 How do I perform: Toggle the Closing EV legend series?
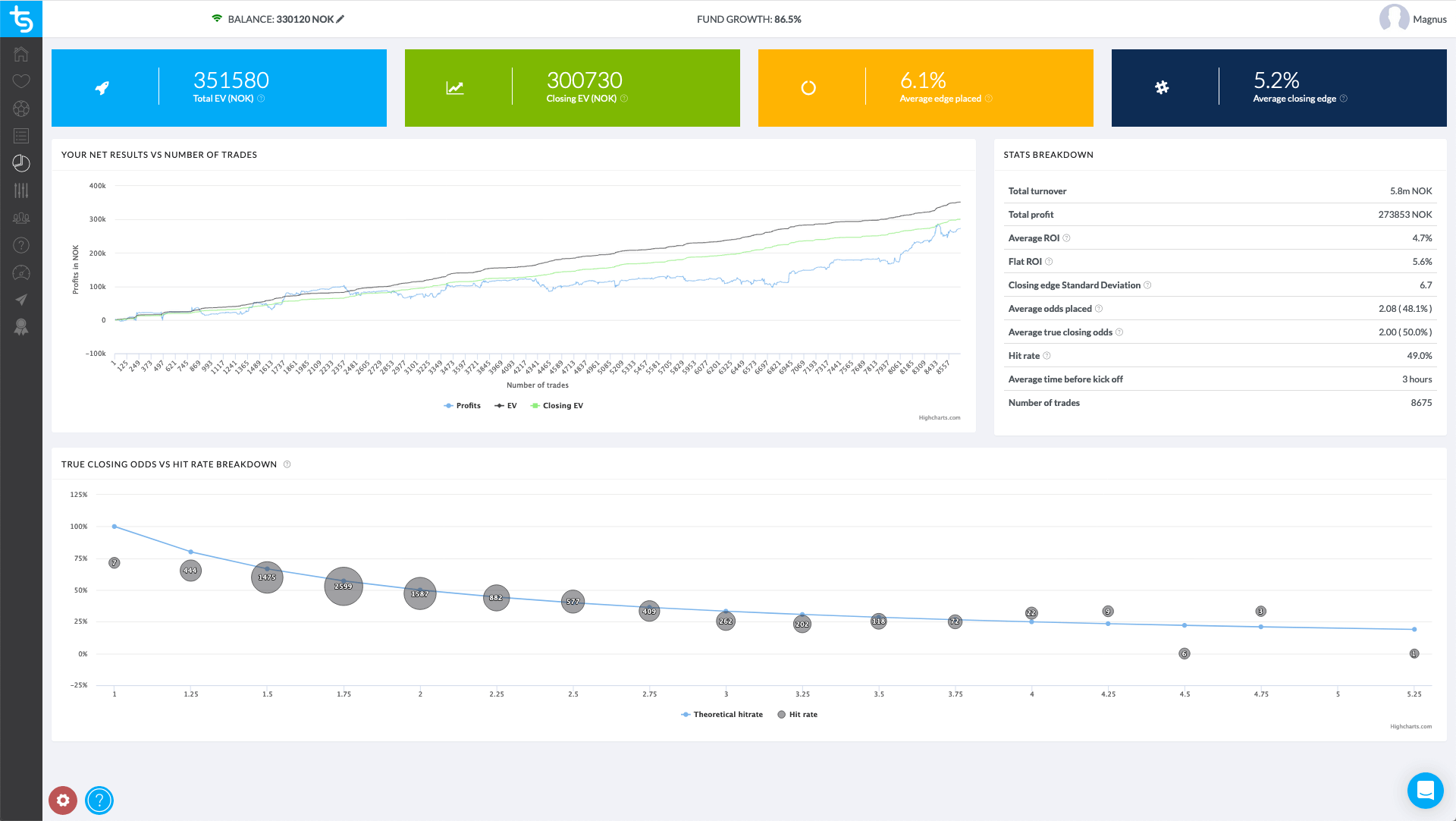pyautogui.click(x=557, y=406)
